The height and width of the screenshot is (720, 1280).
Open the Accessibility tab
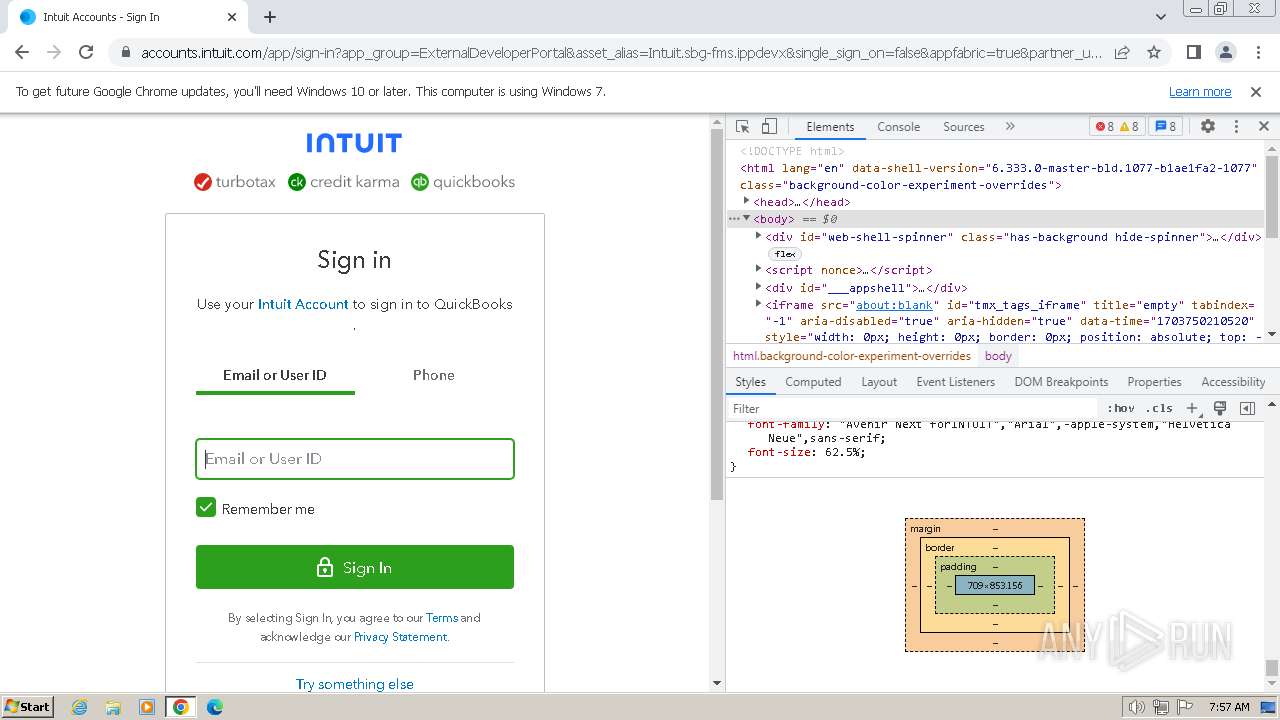click(1233, 382)
